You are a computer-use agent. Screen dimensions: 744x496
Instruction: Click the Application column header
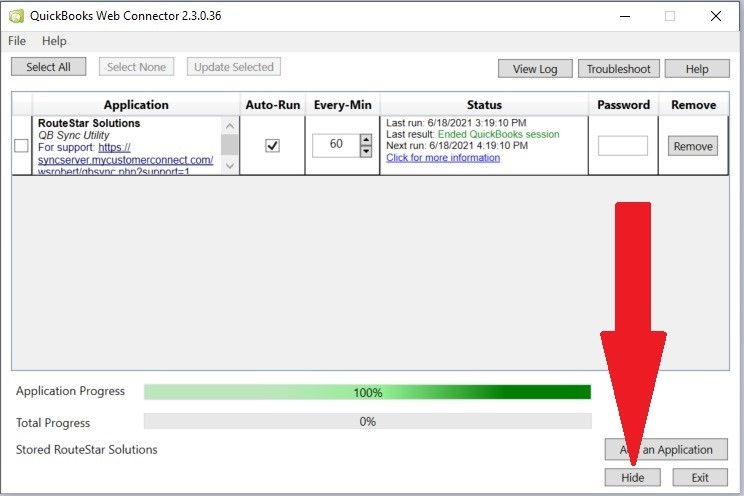point(136,104)
